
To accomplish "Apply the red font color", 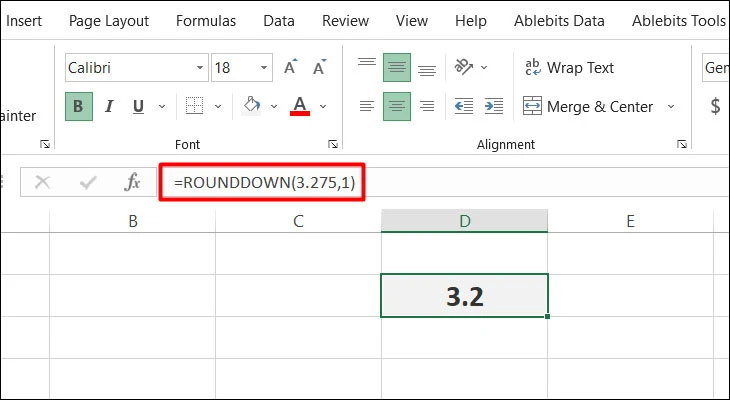I will 300,106.
